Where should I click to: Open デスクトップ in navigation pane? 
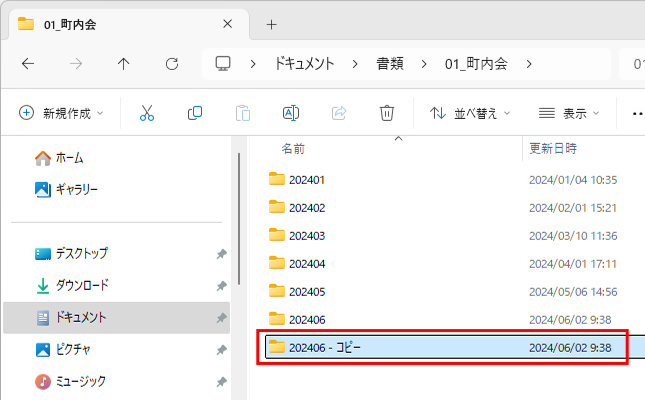(72, 253)
